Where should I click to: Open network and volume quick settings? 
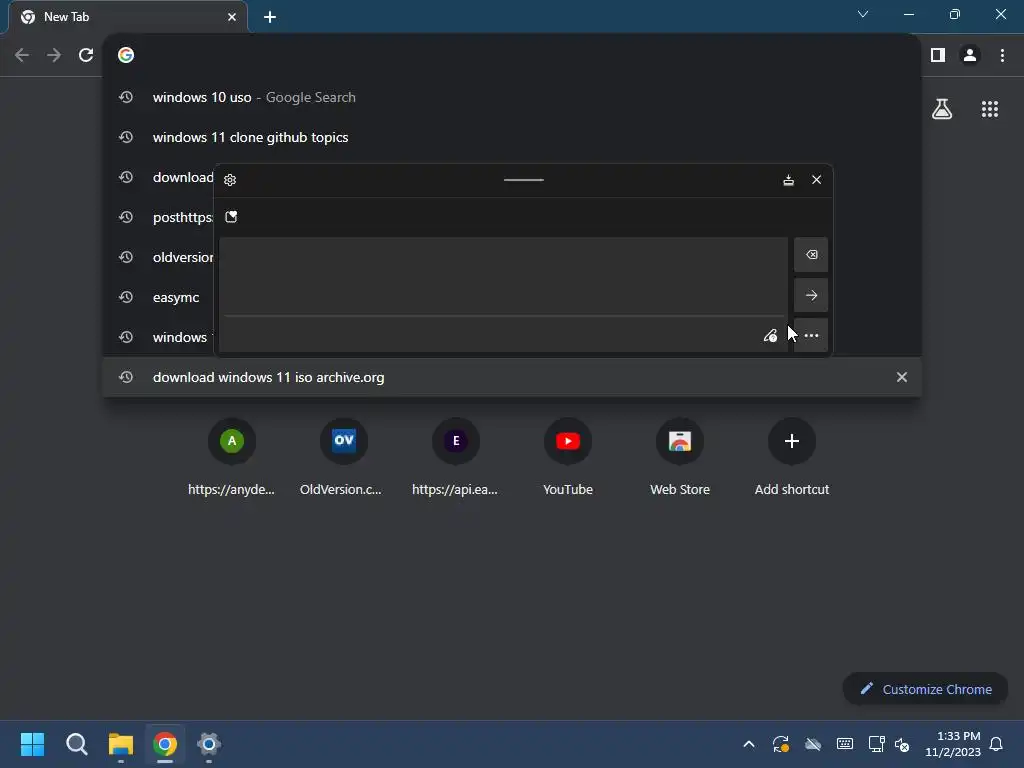(x=889, y=744)
